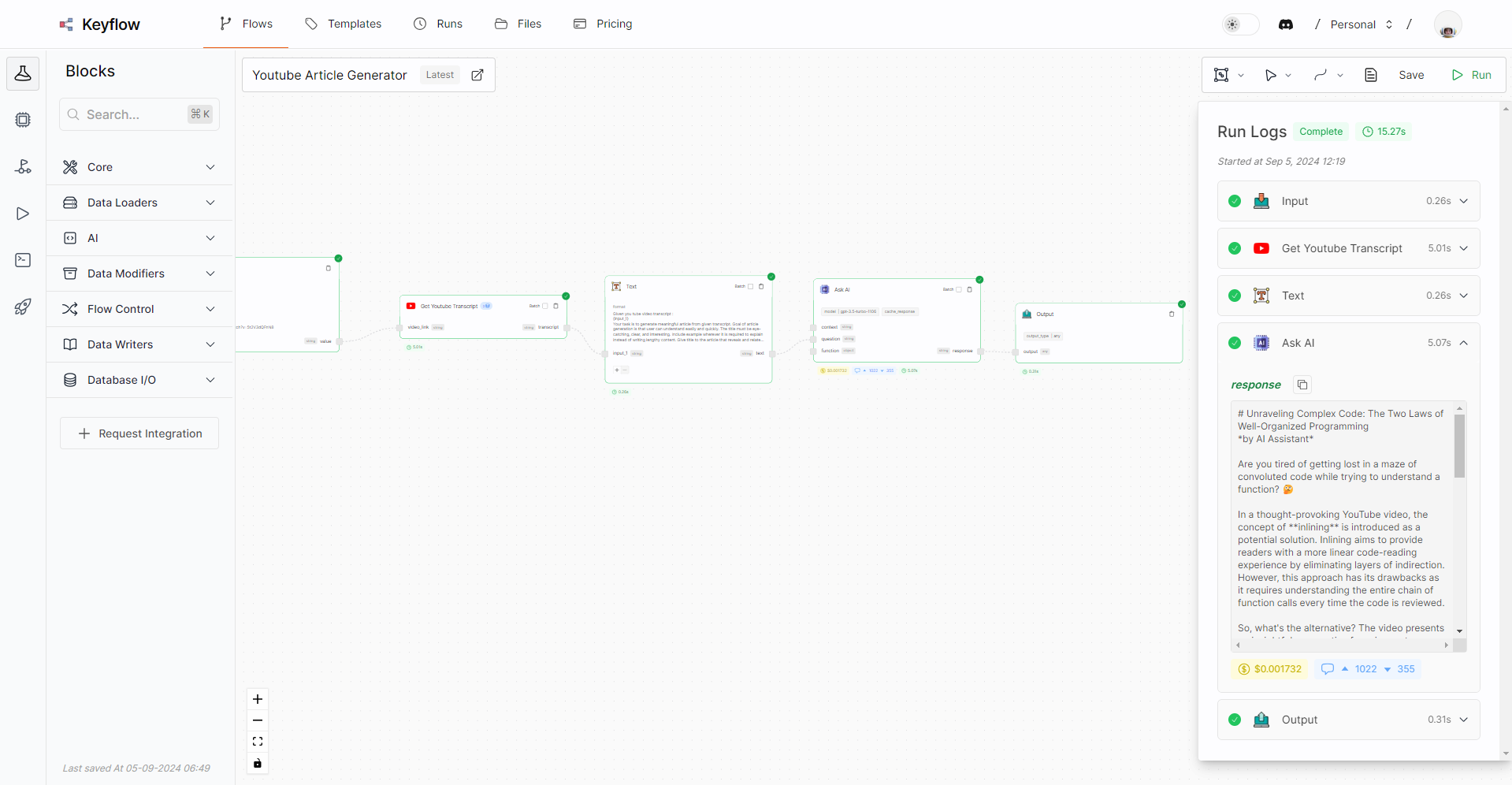
Task: Open the flows icon in left sidebar
Action: pos(23,167)
